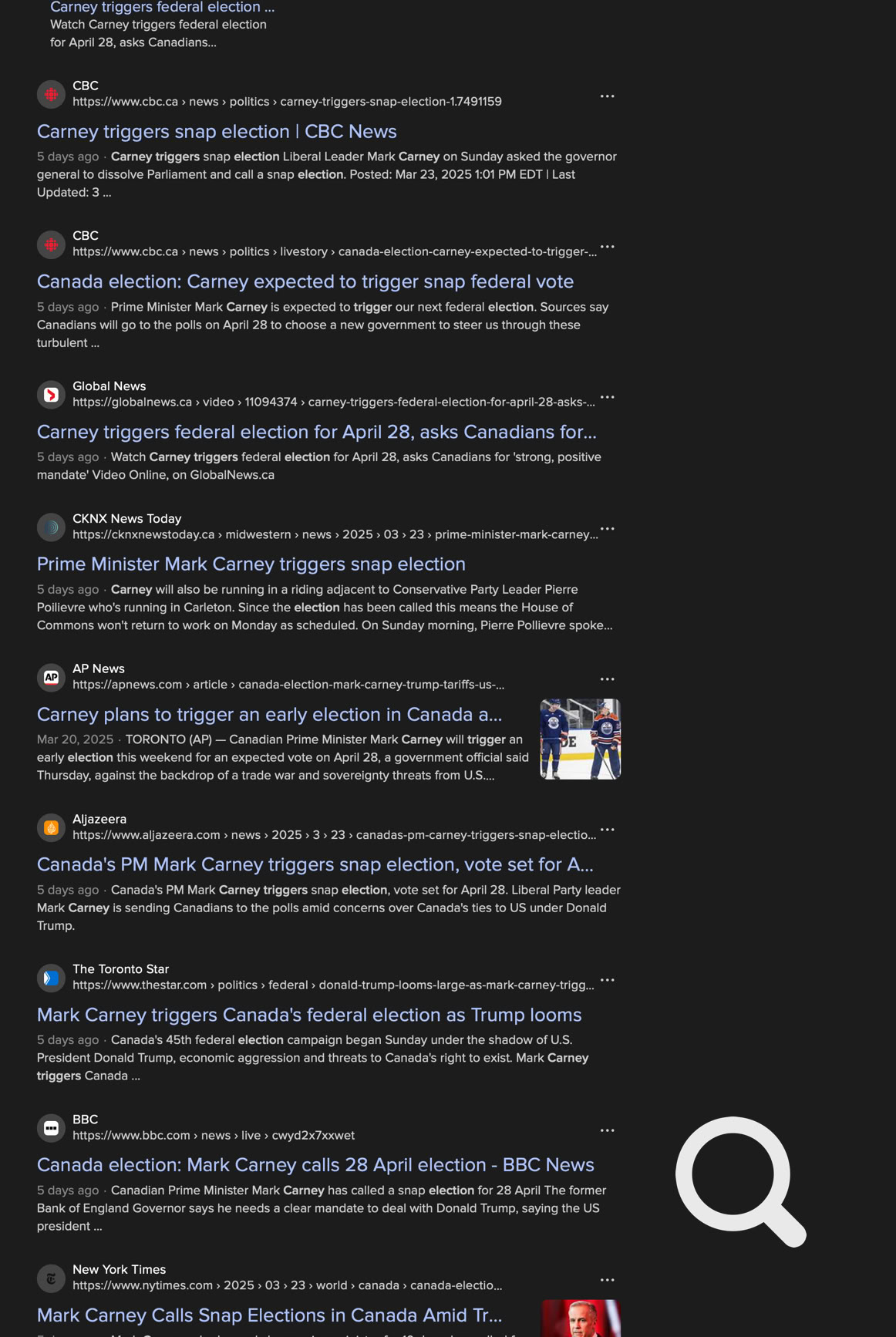
Task: Click the BBC favicon icon
Action: (x=51, y=1128)
